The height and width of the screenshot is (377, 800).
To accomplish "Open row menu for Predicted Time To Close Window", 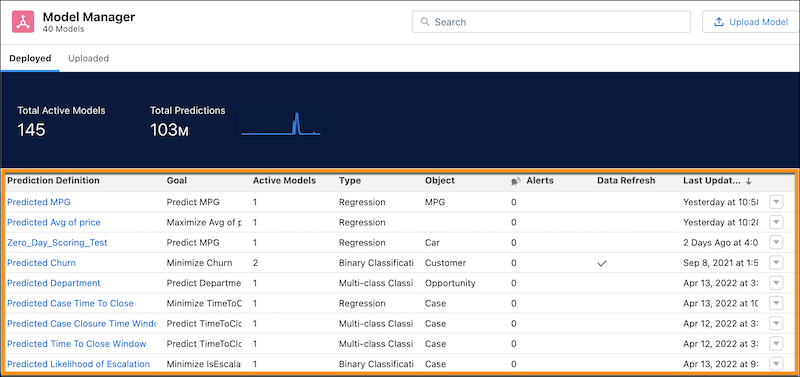I will click(x=776, y=344).
